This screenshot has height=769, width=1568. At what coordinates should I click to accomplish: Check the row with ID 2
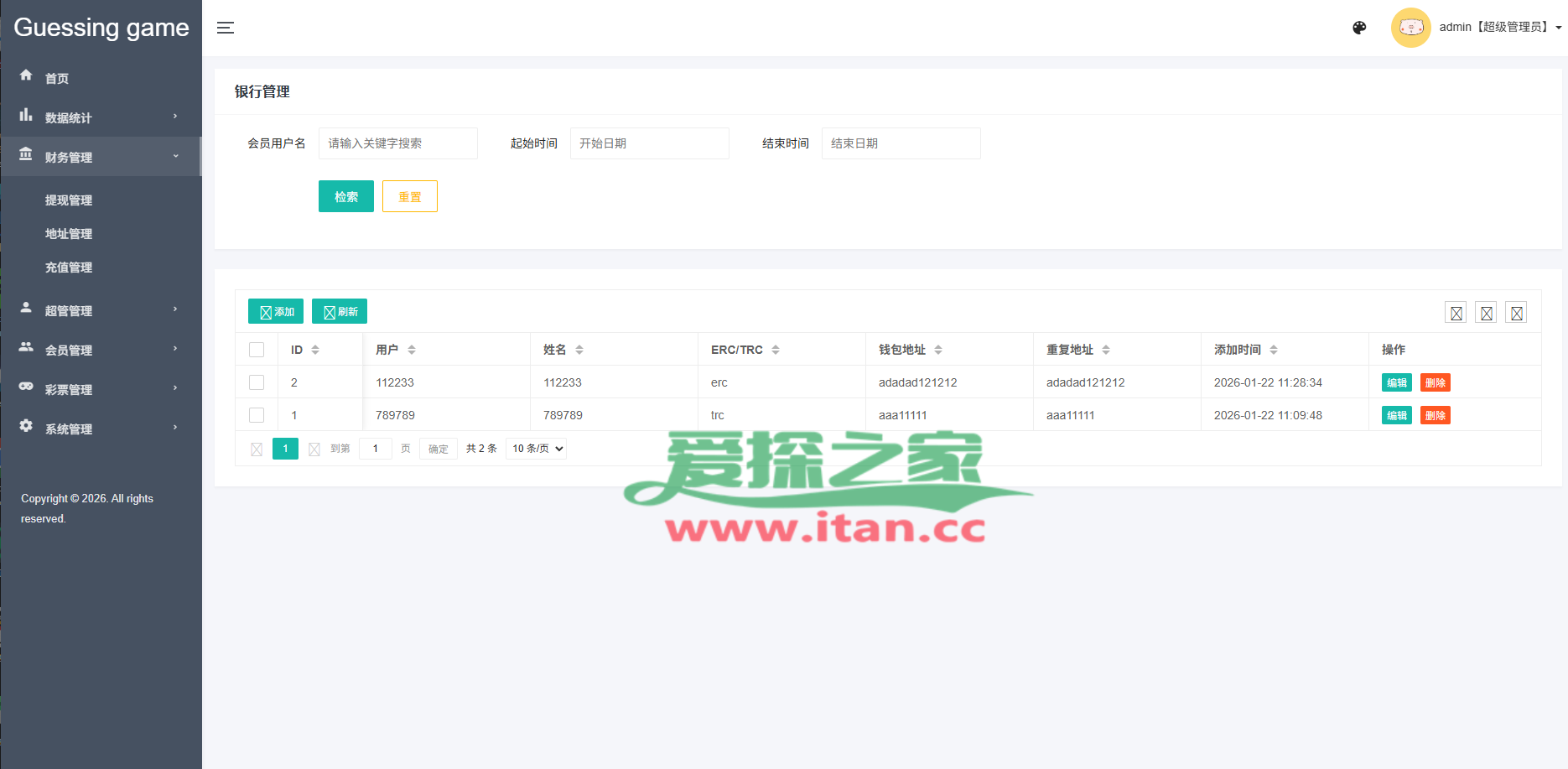point(257,382)
